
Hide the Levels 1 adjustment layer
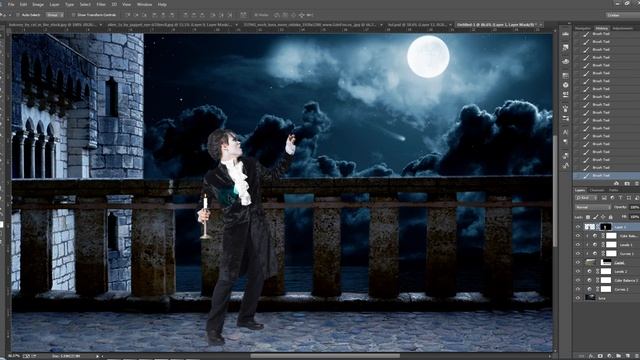[578, 245]
